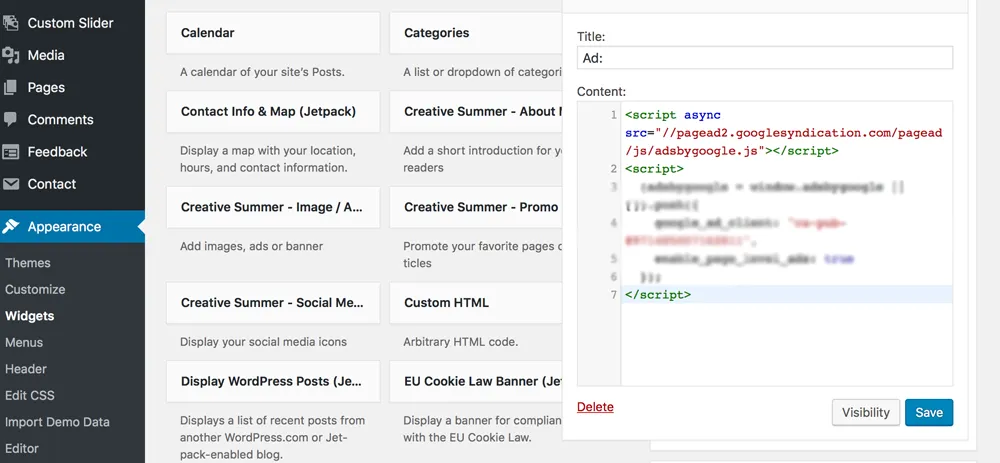This screenshot has height=463, width=1000.
Task: Open Edit CSS submenu item
Action: pos(29,395)
